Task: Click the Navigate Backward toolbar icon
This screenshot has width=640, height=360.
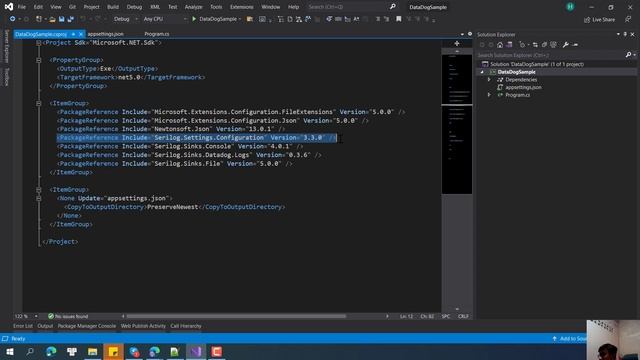Action: (13, 19)
